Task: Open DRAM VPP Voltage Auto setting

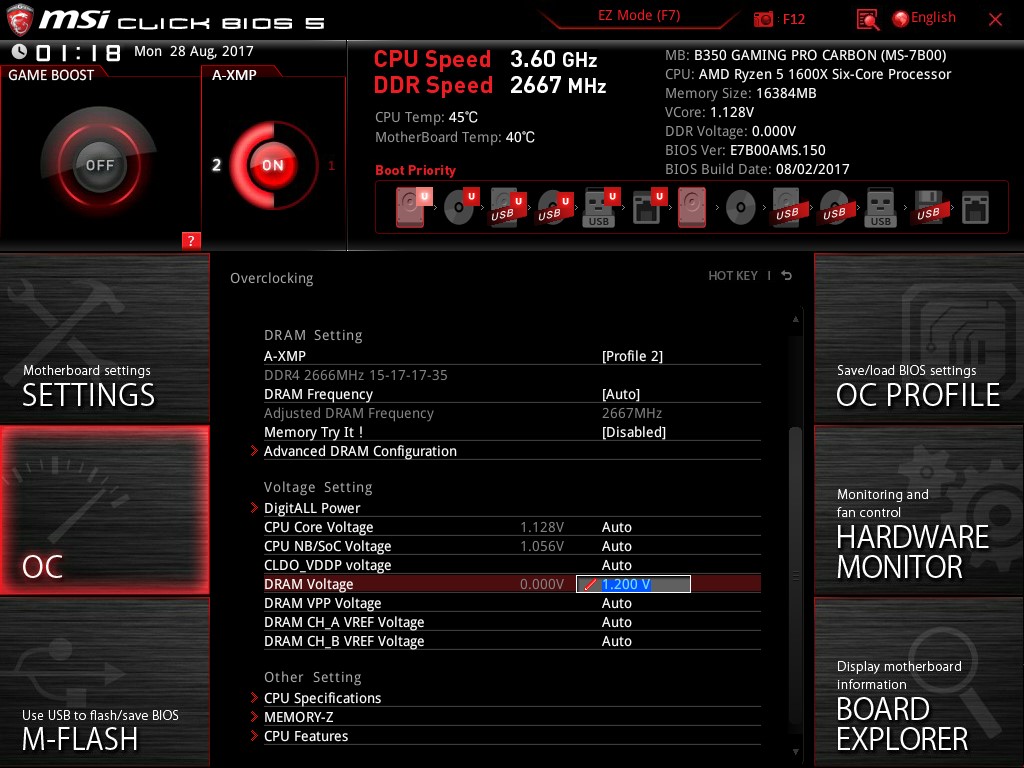Action: [616, 603]
